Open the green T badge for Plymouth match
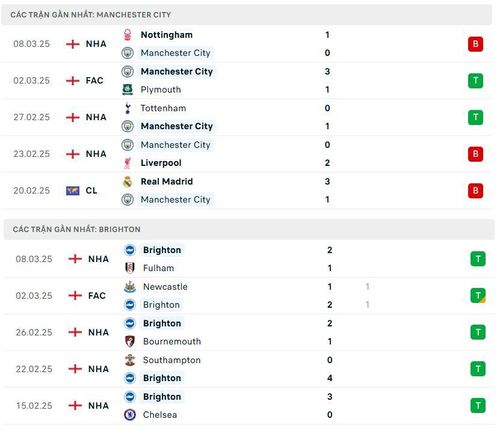Image resolution: width=500 pixels, height=431 pixels. point(475,80)
